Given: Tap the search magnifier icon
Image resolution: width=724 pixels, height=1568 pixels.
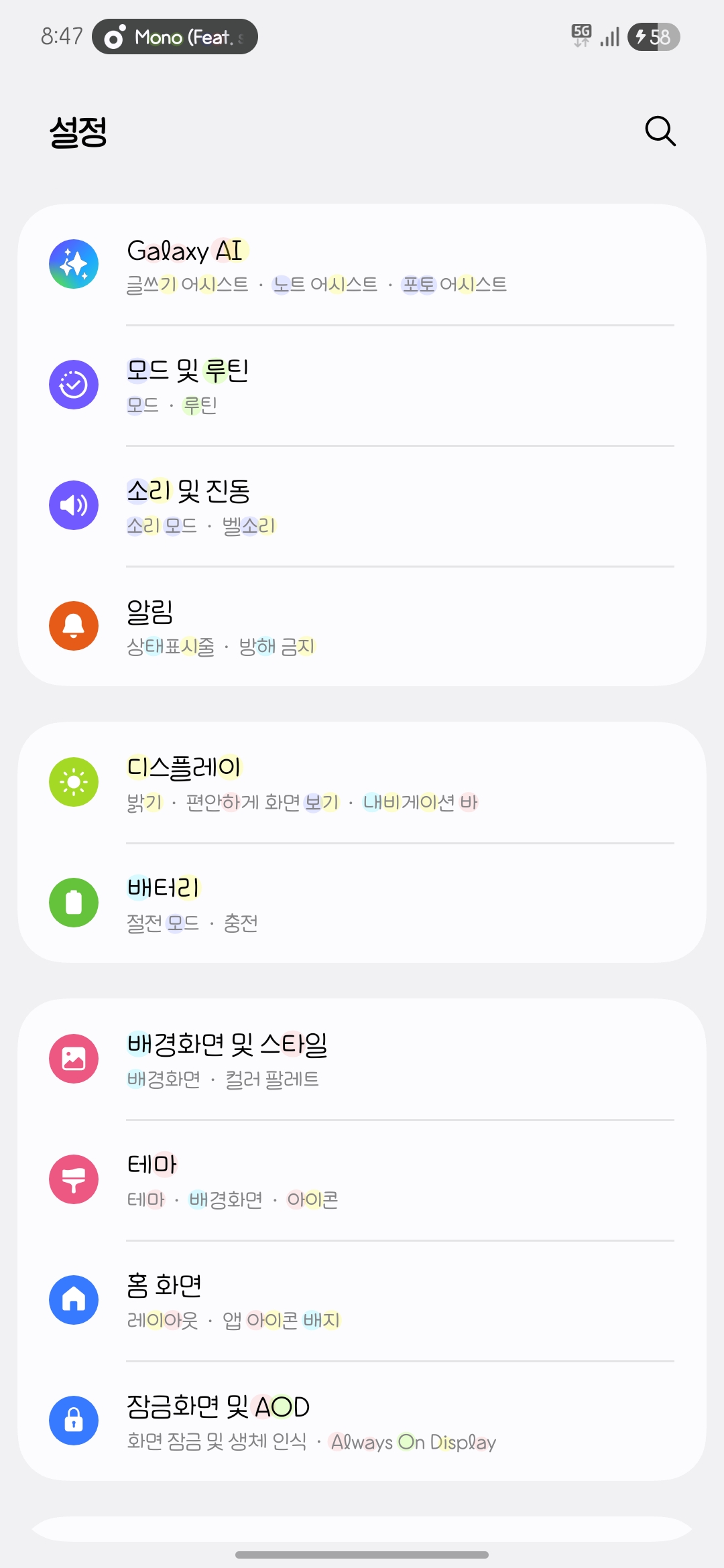Looking at the screenshot, I should click(x=660, y=131).
